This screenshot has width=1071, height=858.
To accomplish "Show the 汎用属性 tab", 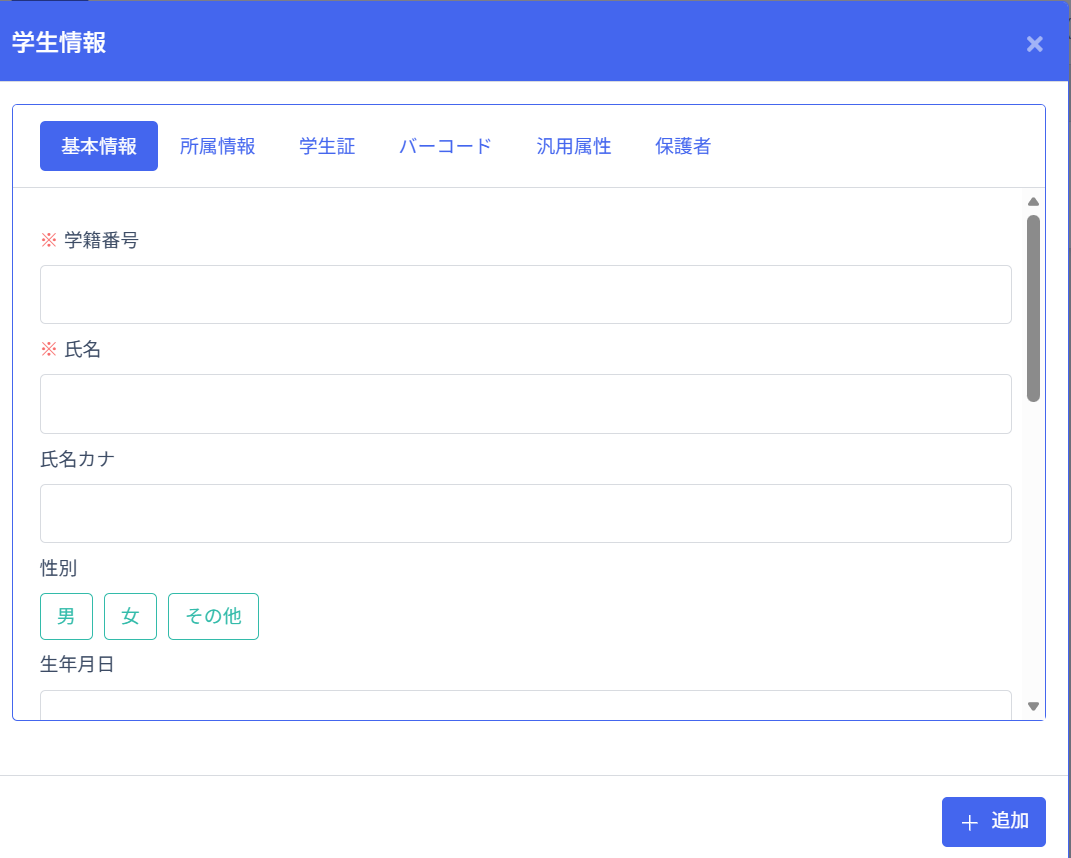I will [573, 146].
